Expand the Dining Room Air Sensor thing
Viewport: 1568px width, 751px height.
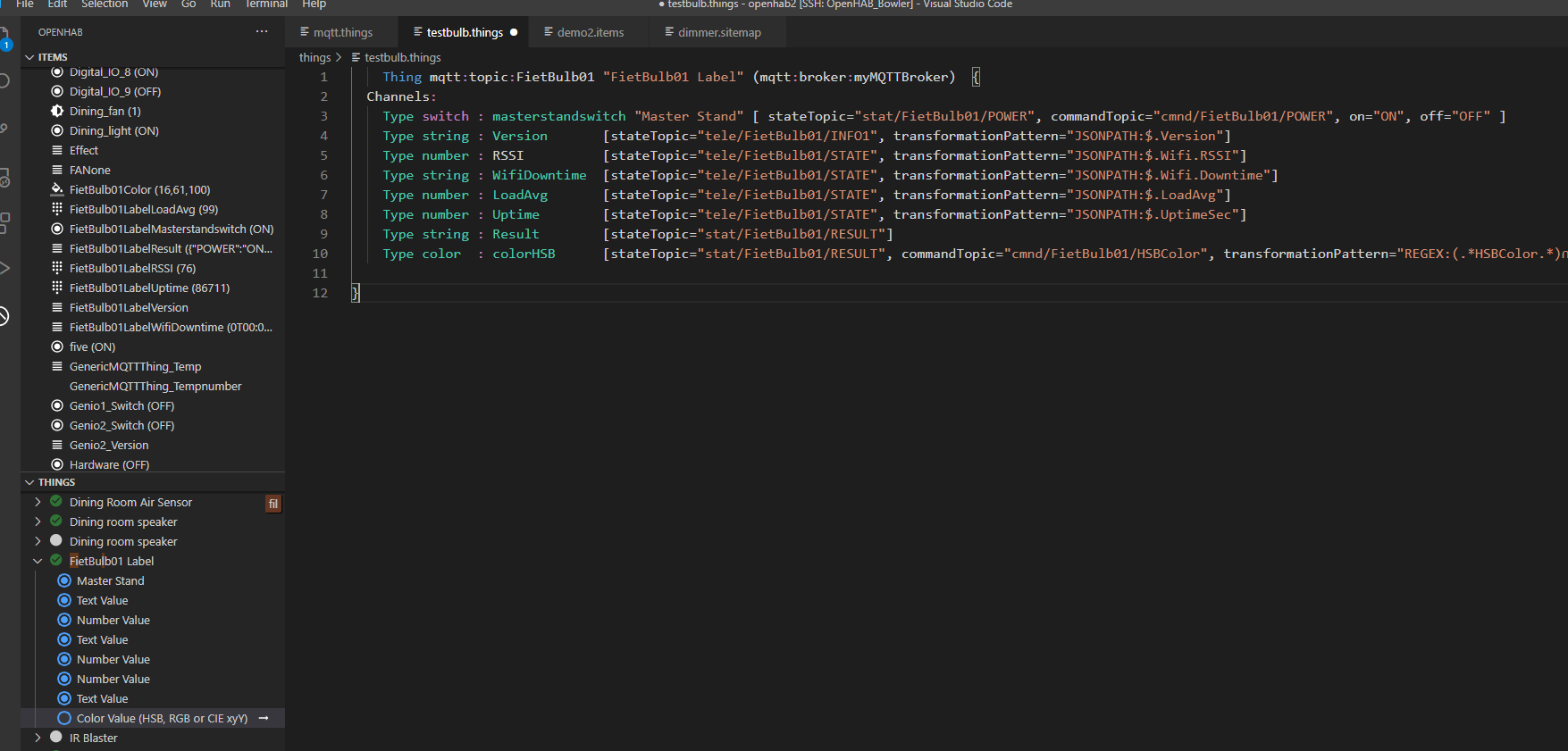(38, 502)
